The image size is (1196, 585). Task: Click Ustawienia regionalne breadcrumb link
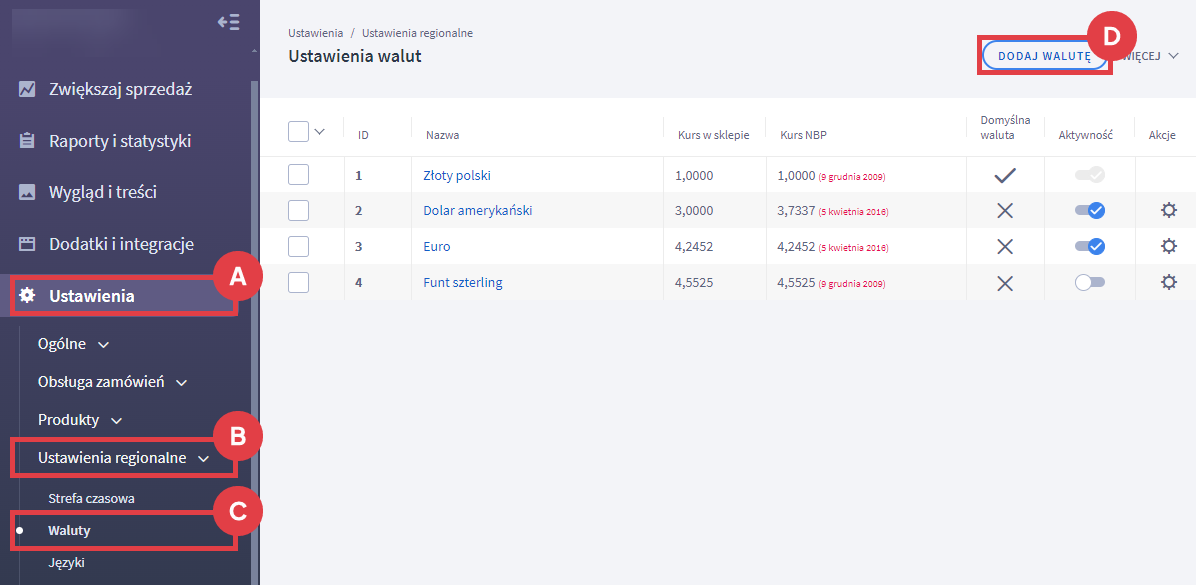(417, 33)
